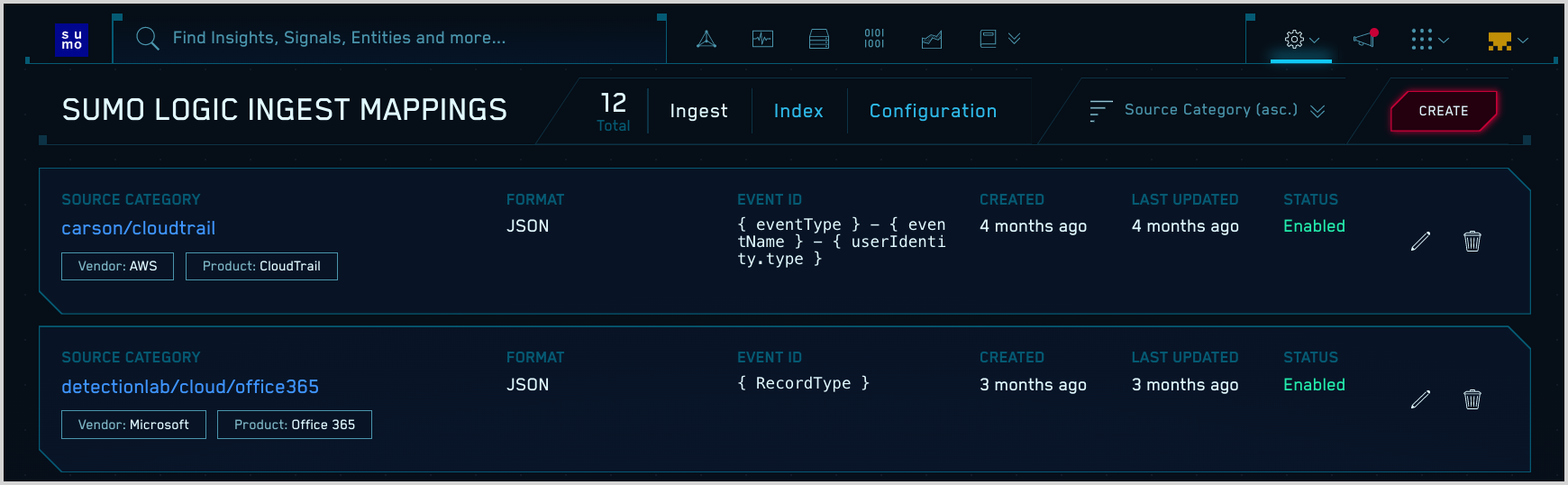Switch to the Configuration tab
The height and width of the screenshot is (485, 1568).
(933, 111)
